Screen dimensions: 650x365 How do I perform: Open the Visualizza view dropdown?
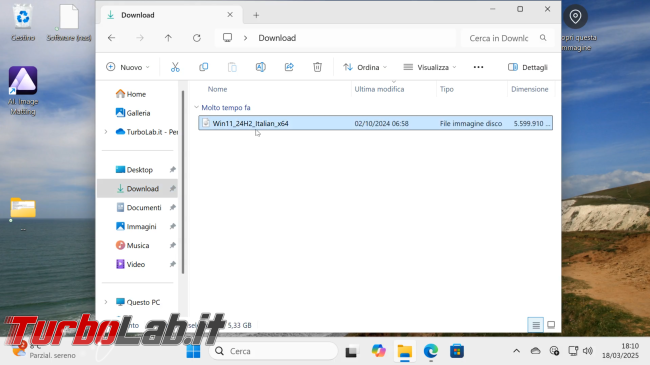click(430, 67)
